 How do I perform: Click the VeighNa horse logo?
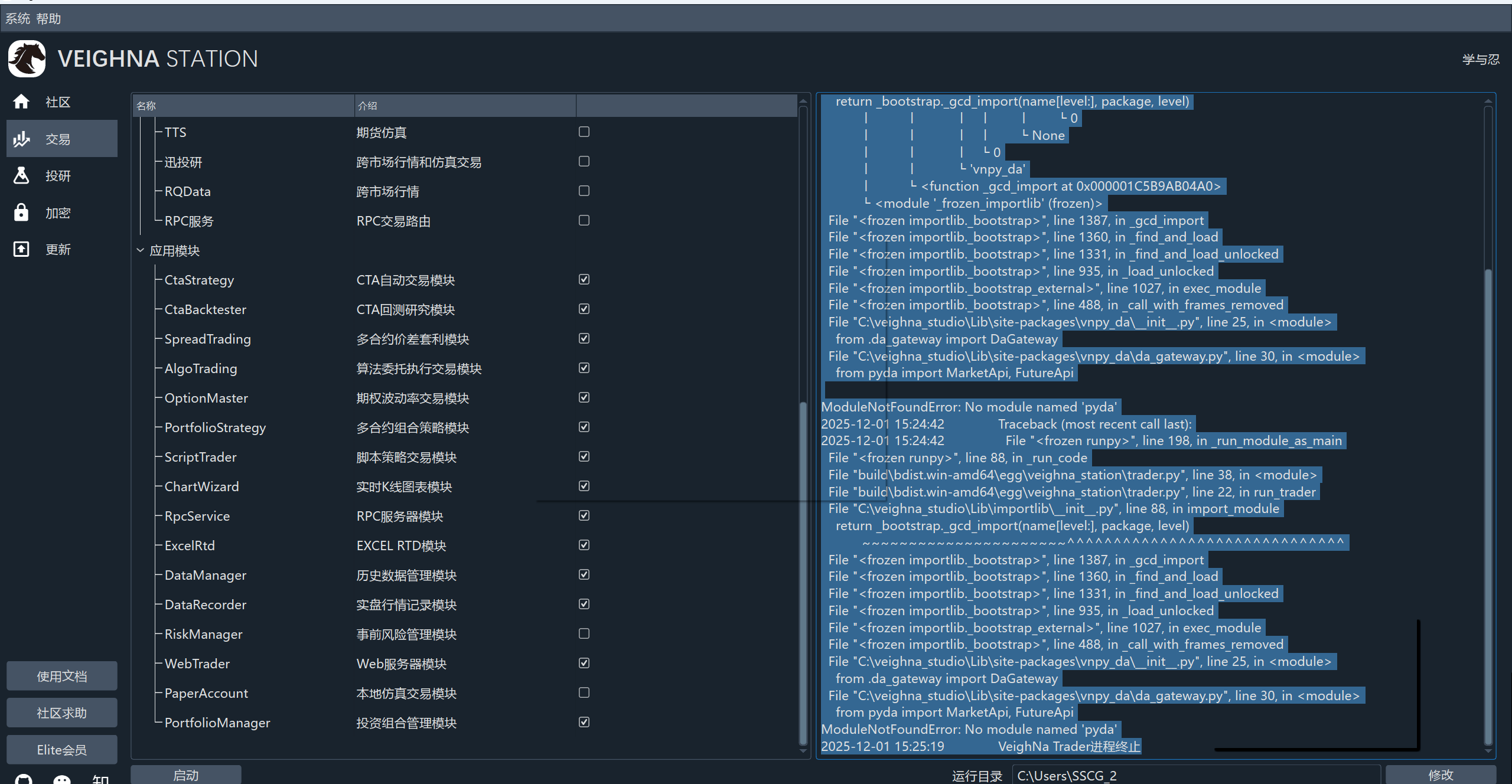(27, 58)
